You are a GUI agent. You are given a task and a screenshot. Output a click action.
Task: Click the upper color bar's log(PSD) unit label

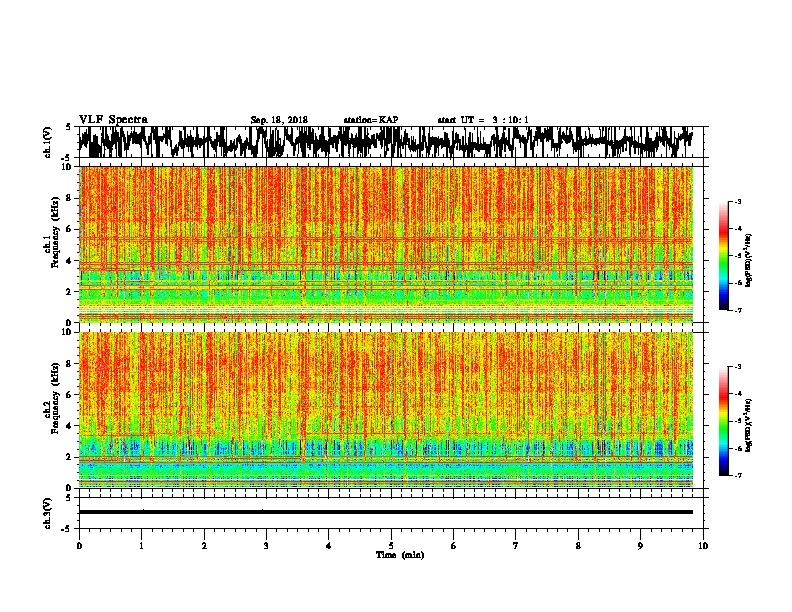pyautogui.click(x=748, y=261)
